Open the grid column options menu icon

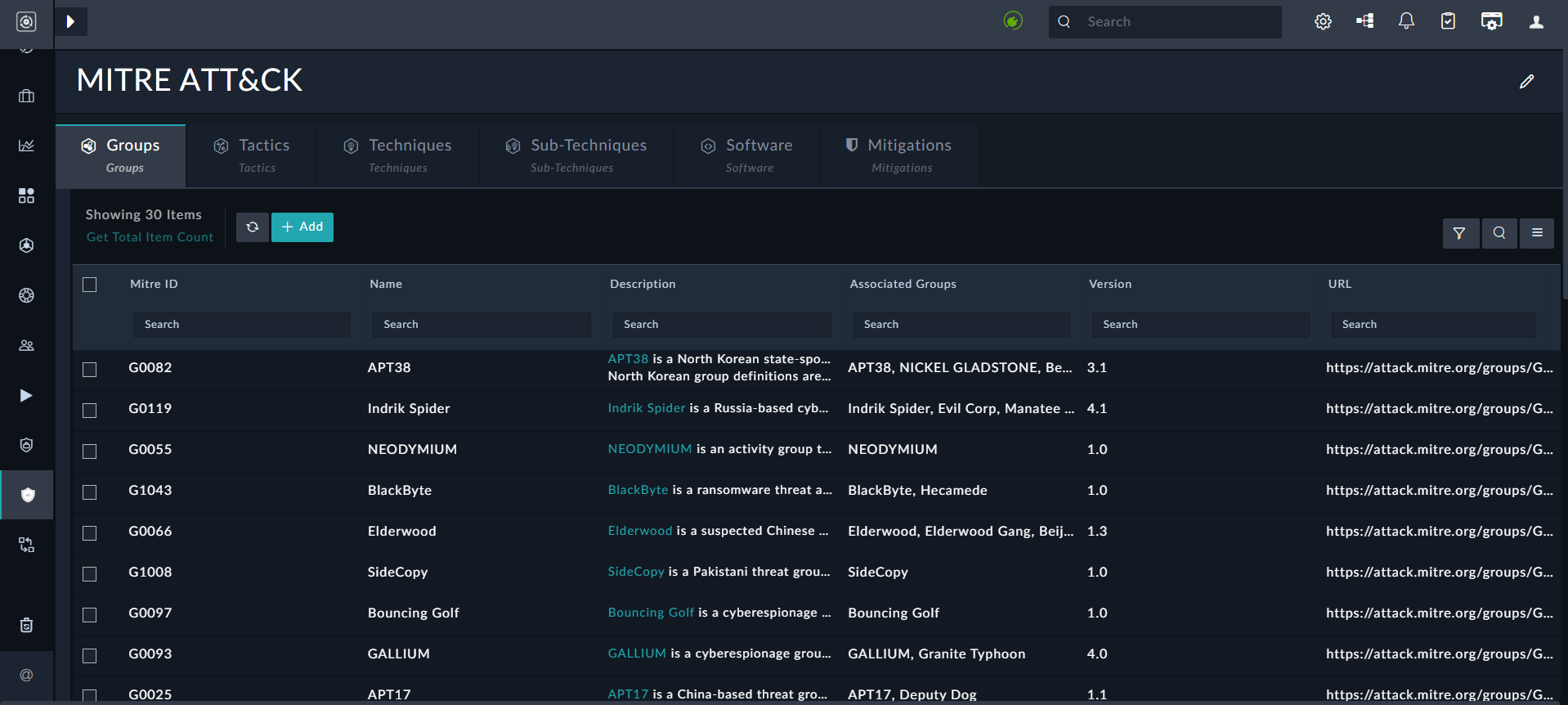tap(1537, 233)
